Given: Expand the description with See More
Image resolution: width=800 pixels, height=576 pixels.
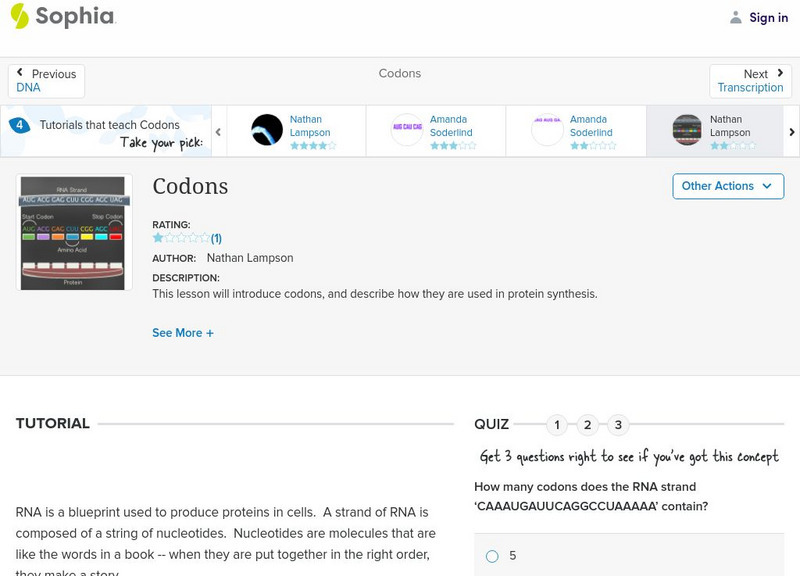Looking at the screenshot, I should (x=183, y=333).
